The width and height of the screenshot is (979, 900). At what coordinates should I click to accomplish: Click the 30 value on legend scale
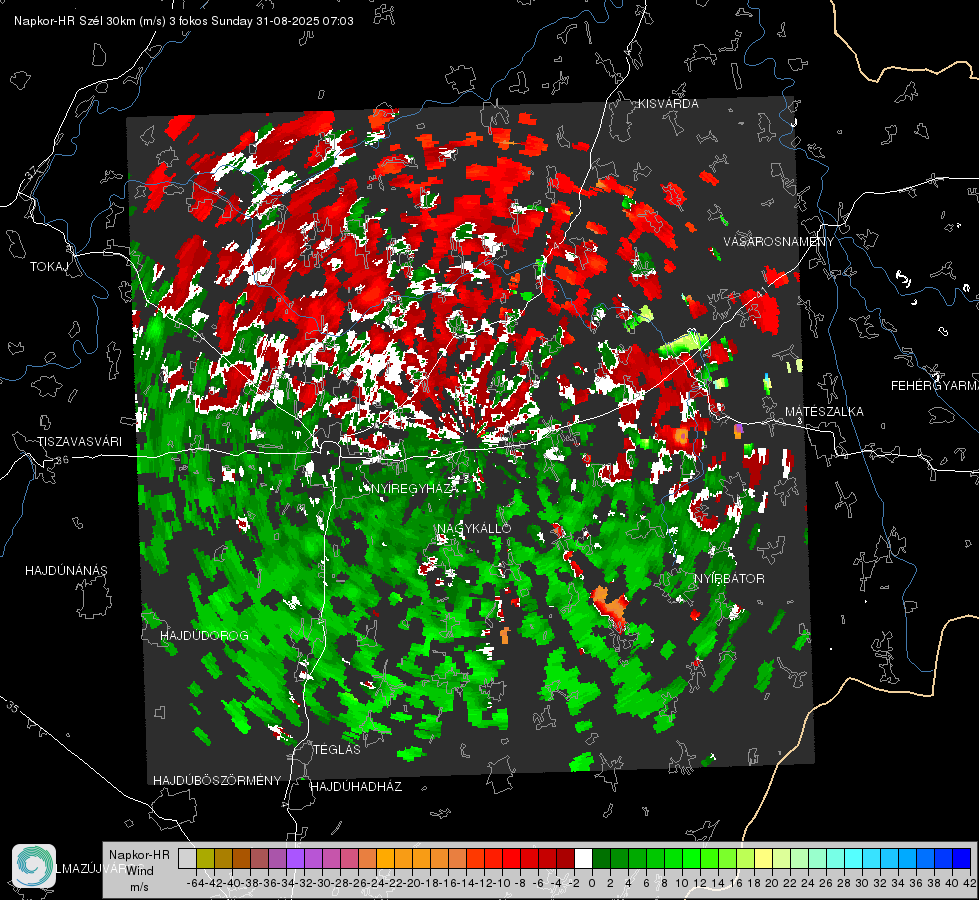tap(862, 883)
